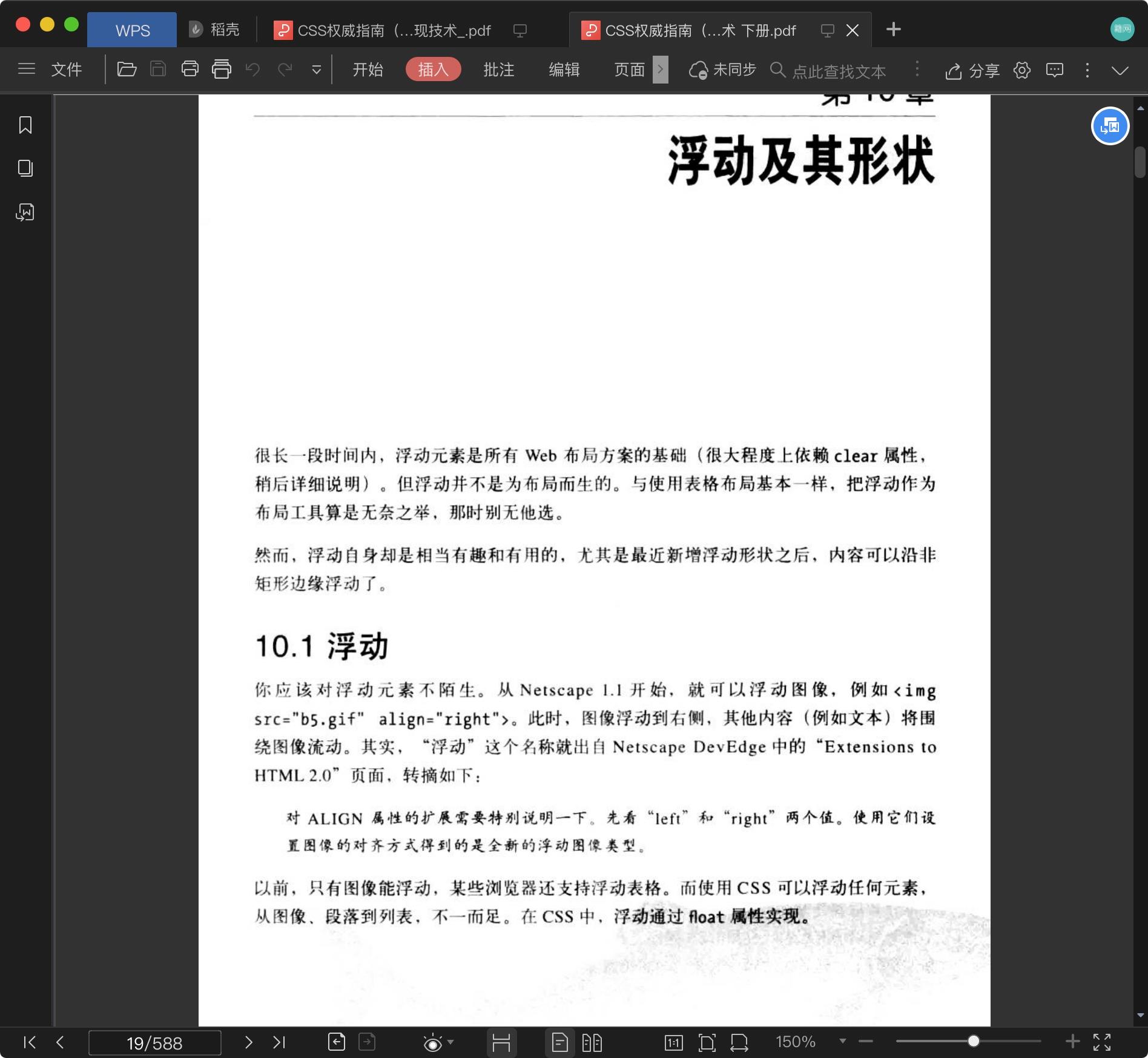Go to the first page
This screenshot has height=1058, width=1148.
[29, 1042]
